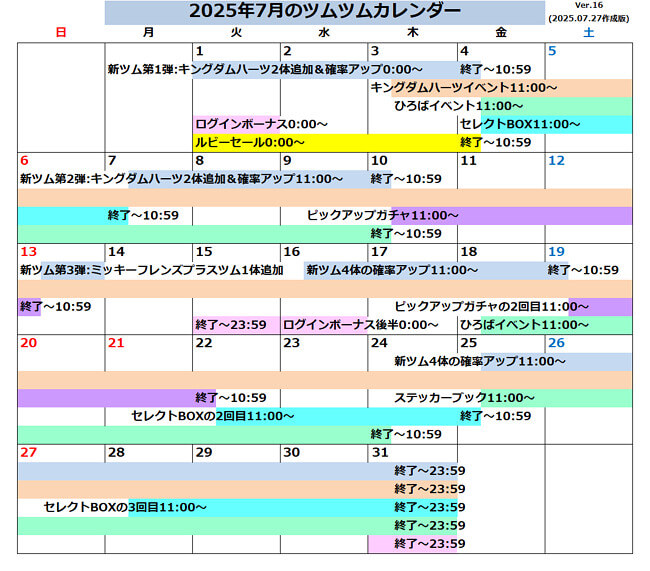Screen dimensions: 650x571
Task: Click the セレクトBOXの2回目11:00〜 event bar
Action: (213, 416)
